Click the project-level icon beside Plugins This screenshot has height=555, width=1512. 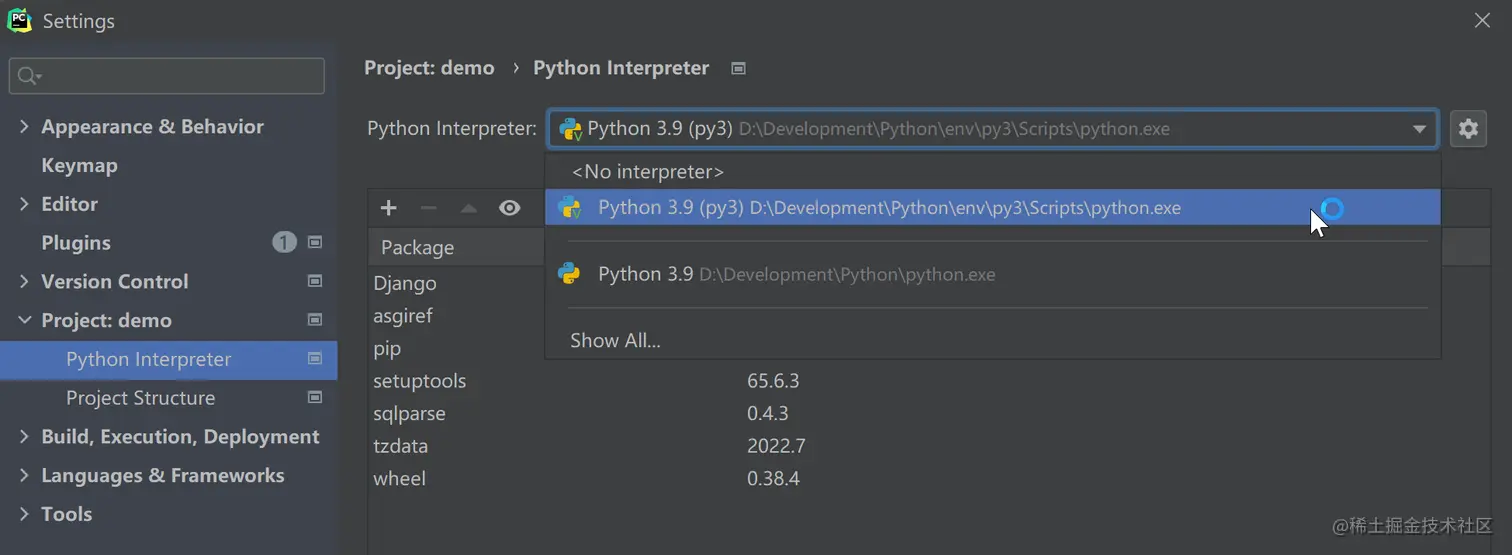pos(315,243)
